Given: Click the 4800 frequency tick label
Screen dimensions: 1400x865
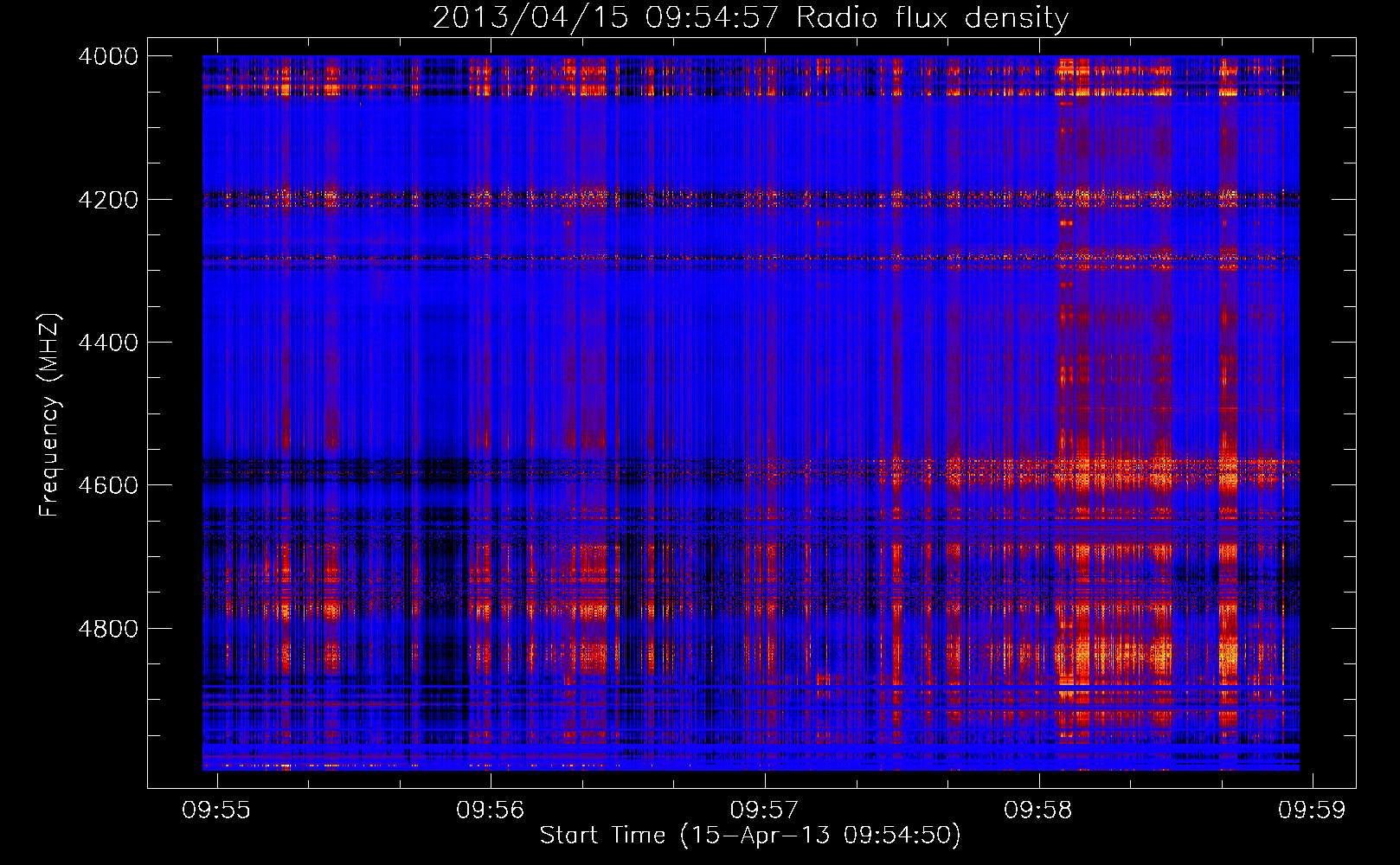Looking at the screenshot, I should (x=108, y=629).
